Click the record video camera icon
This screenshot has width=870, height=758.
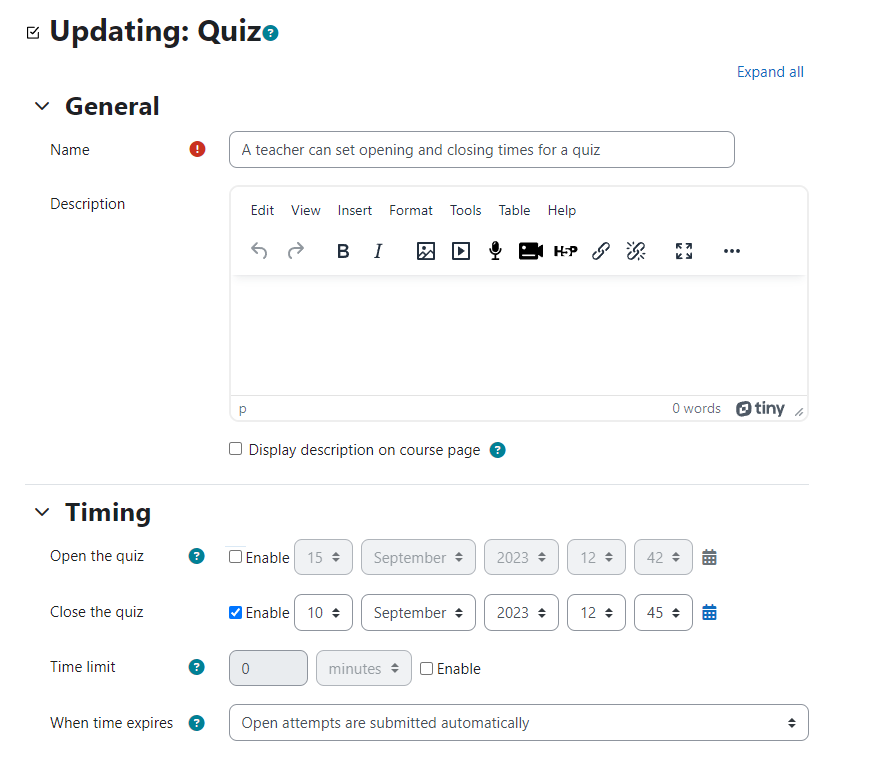point(530,251)
